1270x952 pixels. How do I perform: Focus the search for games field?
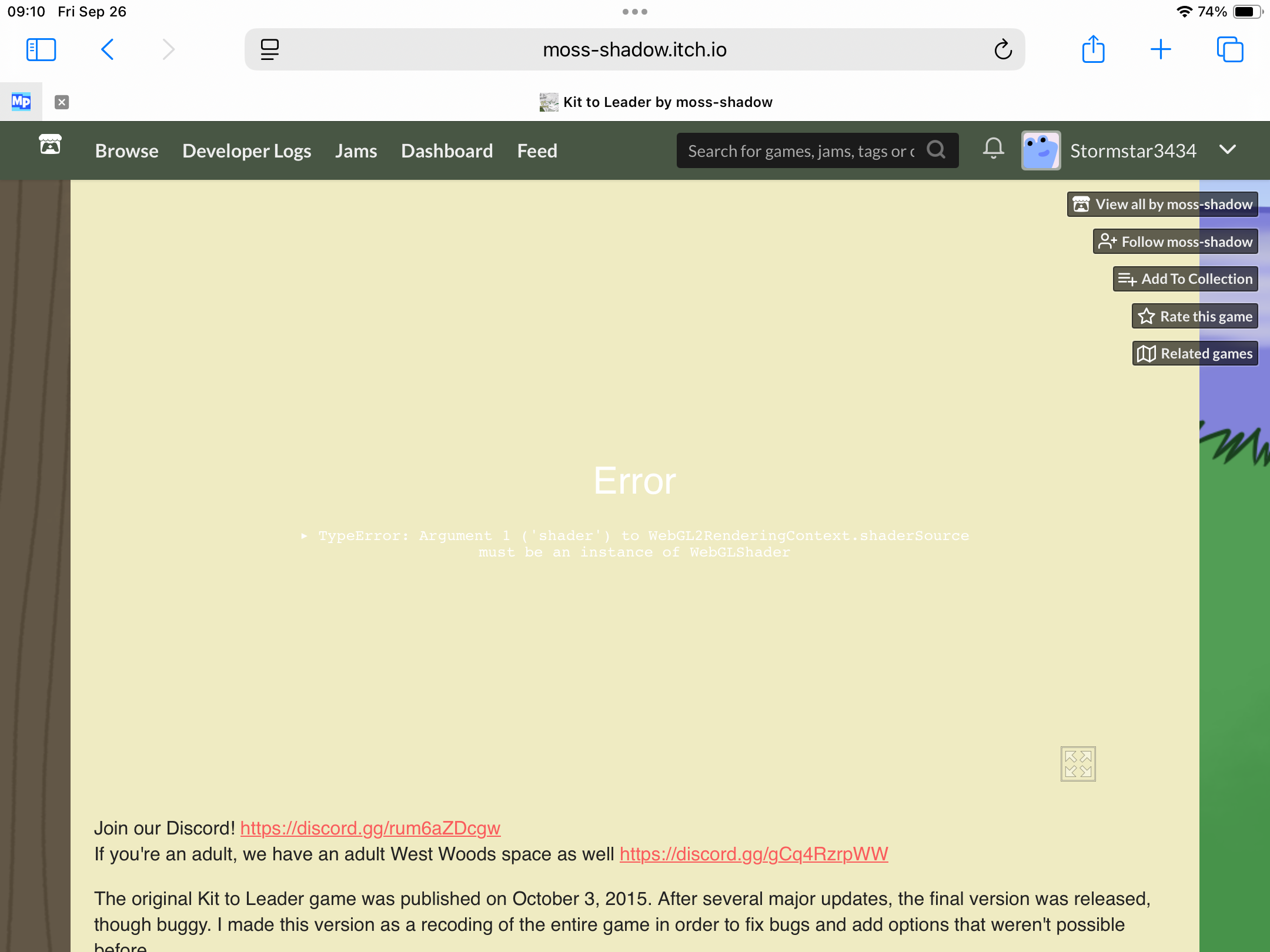802,151
